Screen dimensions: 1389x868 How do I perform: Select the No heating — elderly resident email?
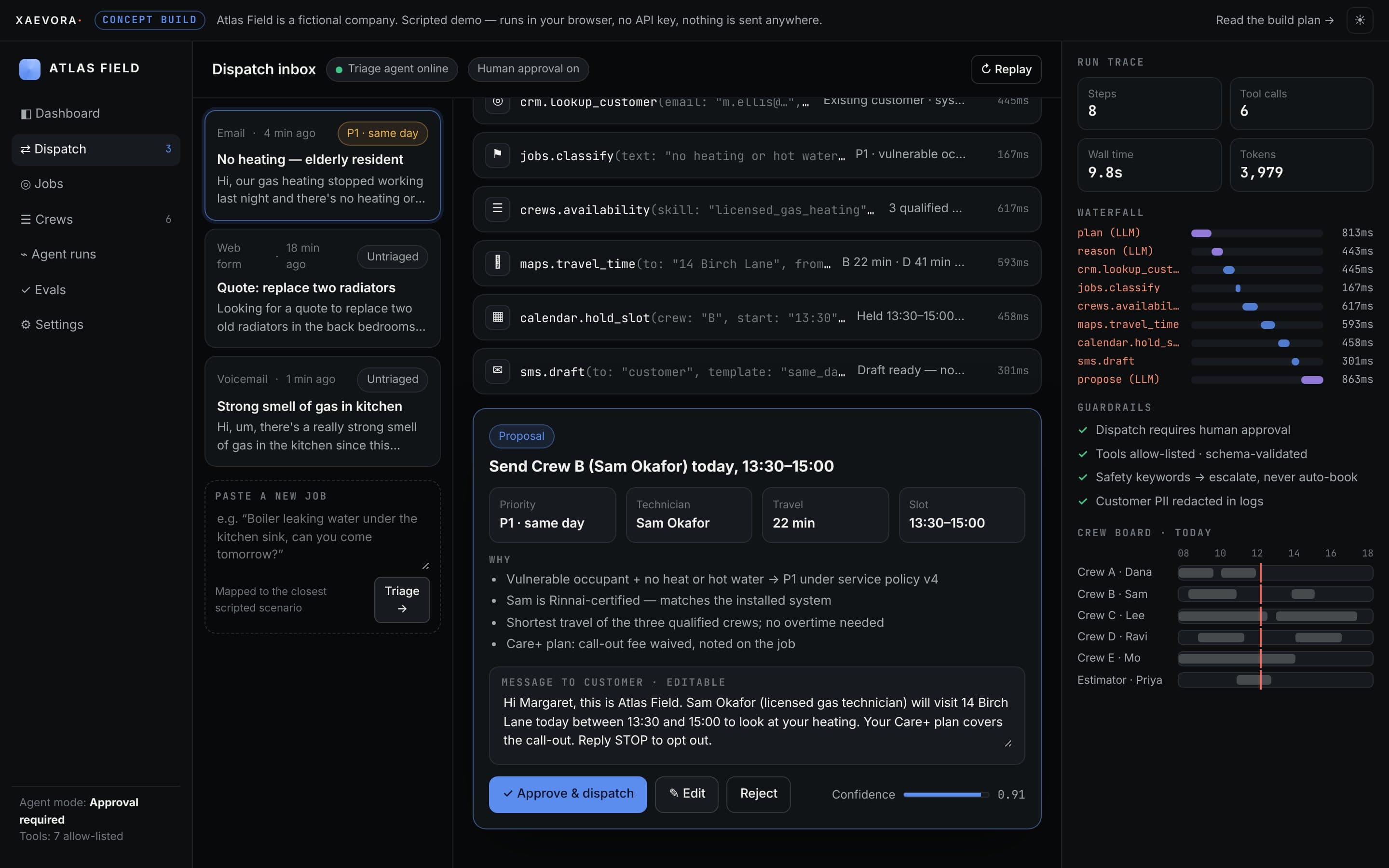click(323, 165)
